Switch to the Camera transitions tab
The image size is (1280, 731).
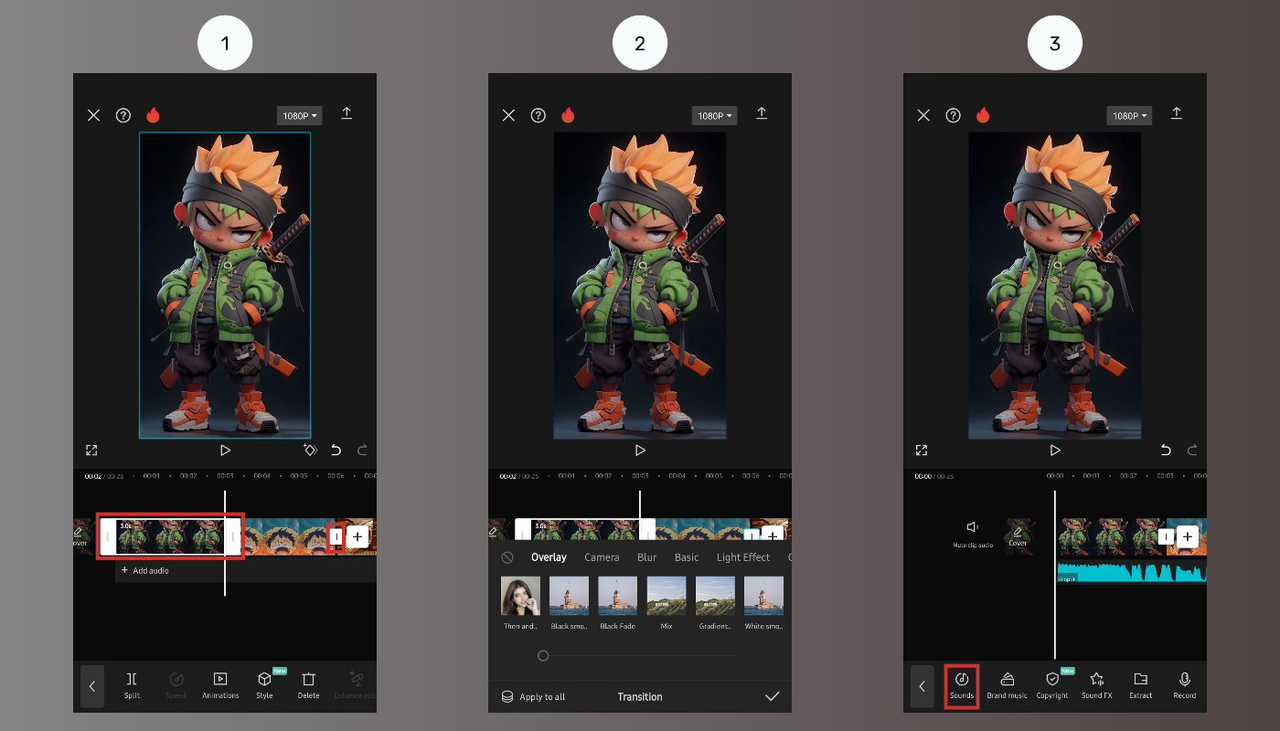601,557
